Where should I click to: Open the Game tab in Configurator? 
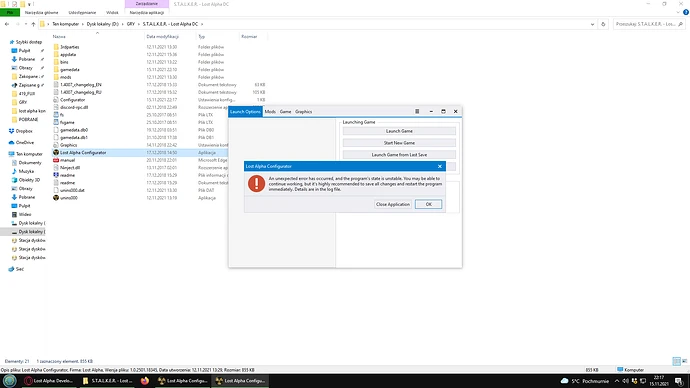coord(286,112)
